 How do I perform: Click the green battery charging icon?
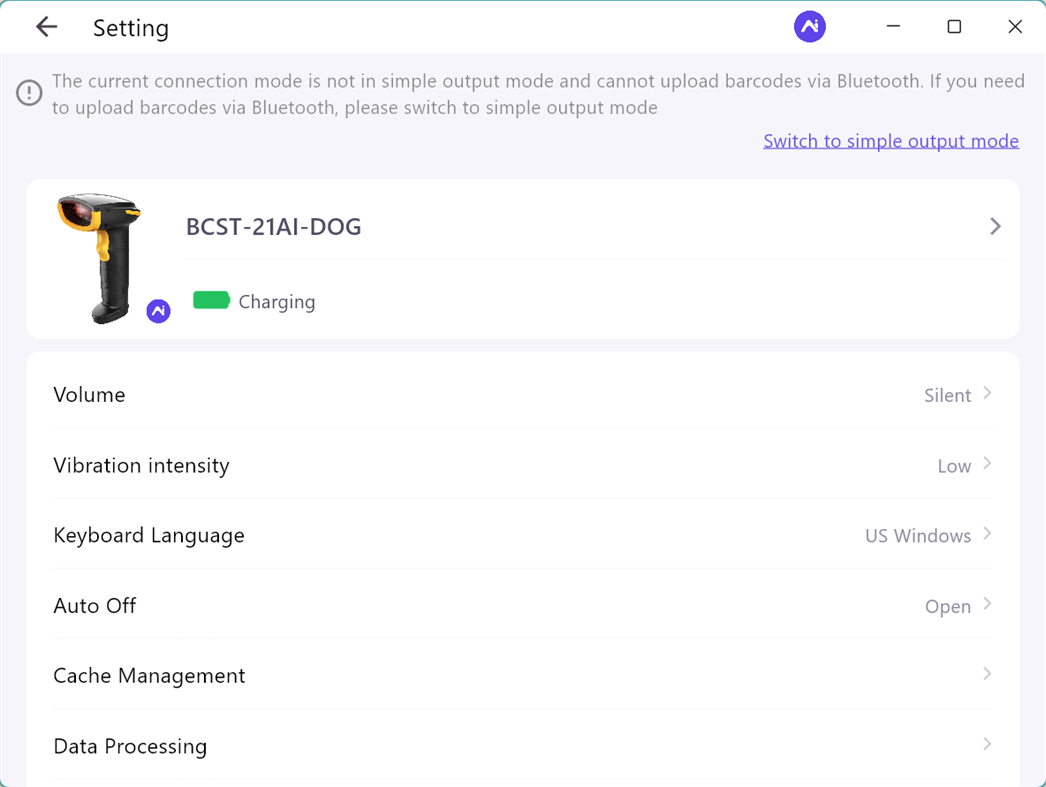click(x=211, y=300)
